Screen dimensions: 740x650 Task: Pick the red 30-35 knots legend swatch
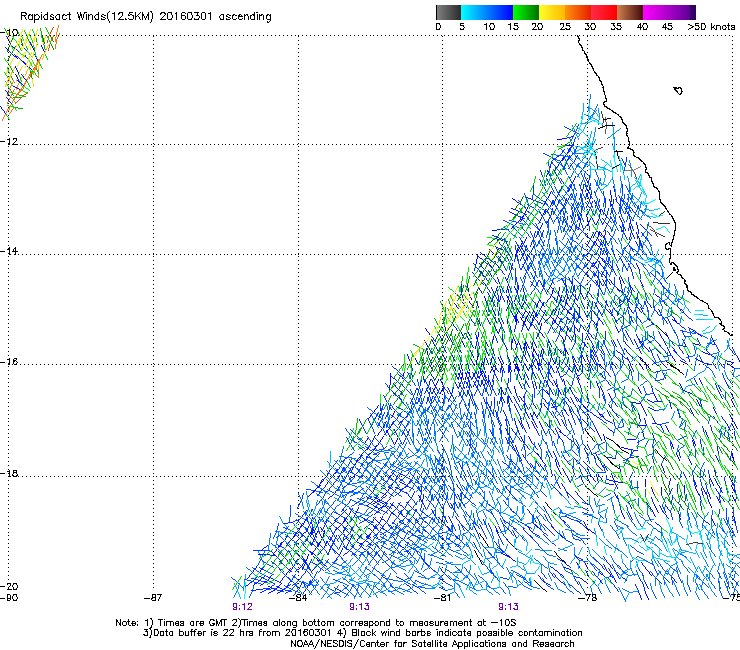[x=604, y=12]
